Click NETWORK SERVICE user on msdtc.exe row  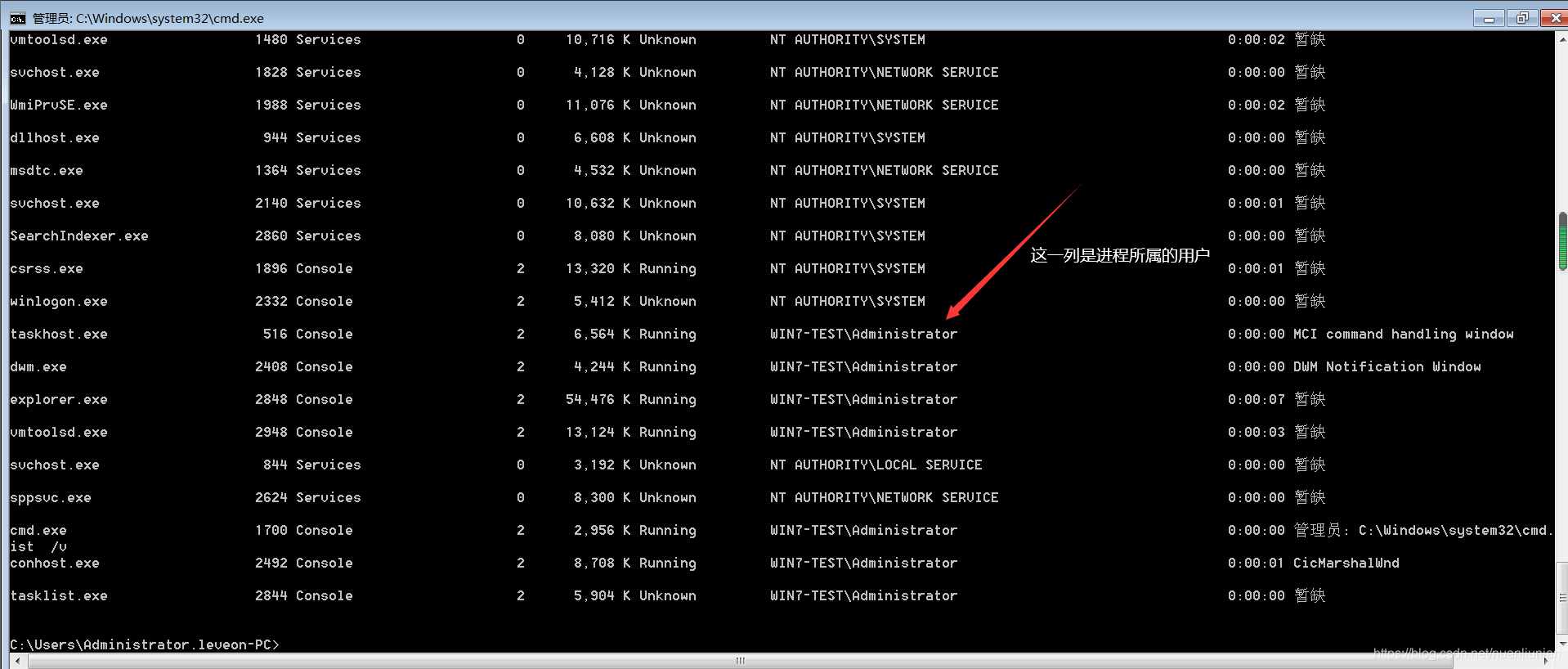[x=938, y=170]
